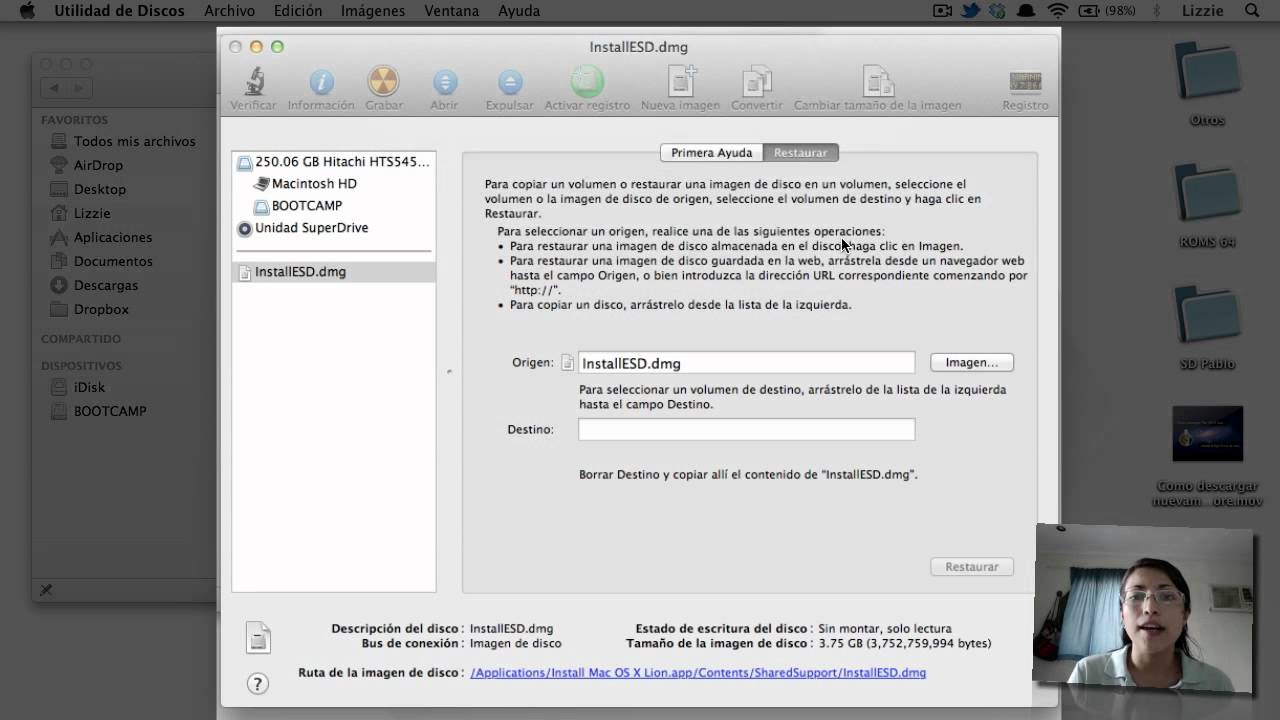Select the Otros desktop folder
Image resolution: width=1280 pixels, height=720 pixels.
click(x=1207, y=74)
